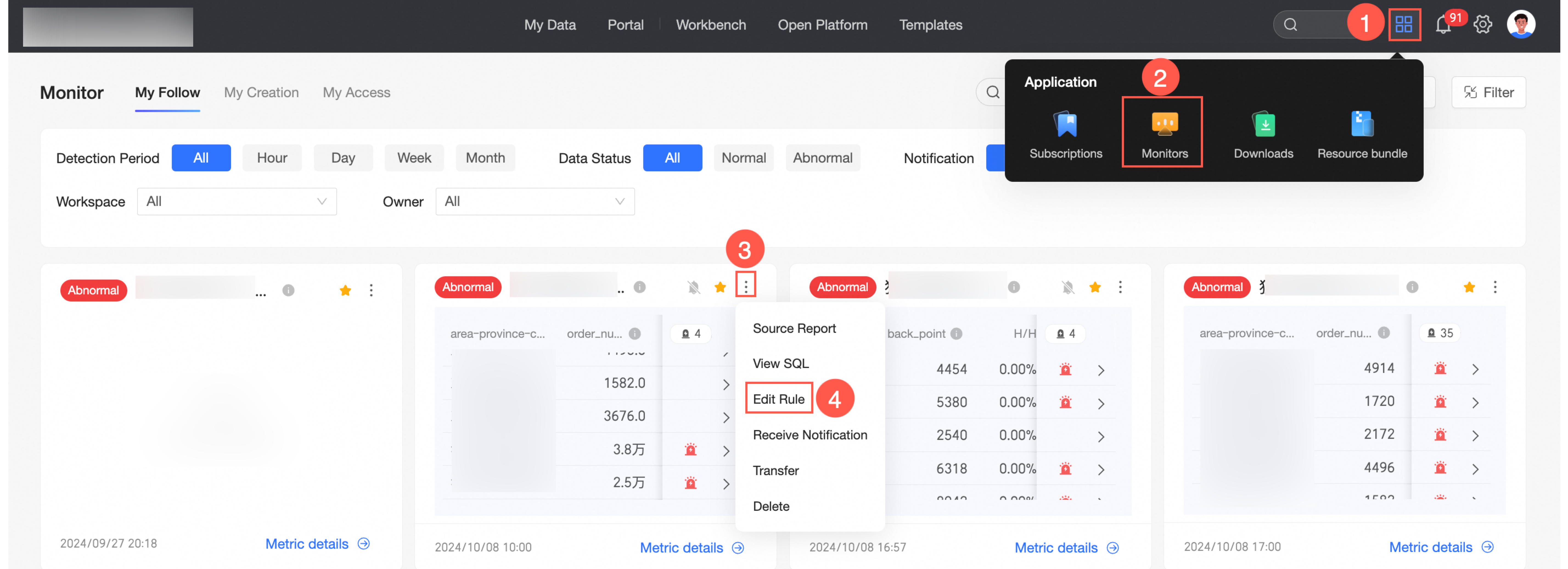The width and height of the screenshot is (1568, 569).
Task: Open the user avatar menu
Action: pyautogui.click(x=1521, y=25)
